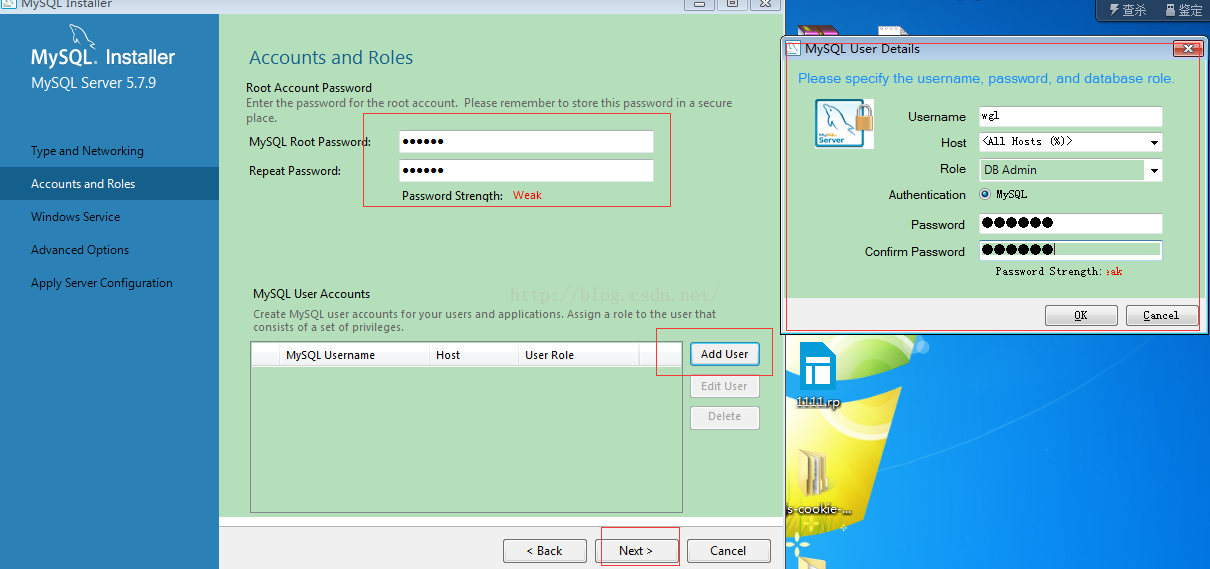Click the 鉴定 identify button at top right
Image resolution: width=1210 pixels, height=569 pixels.
(x=1182, y=10)
